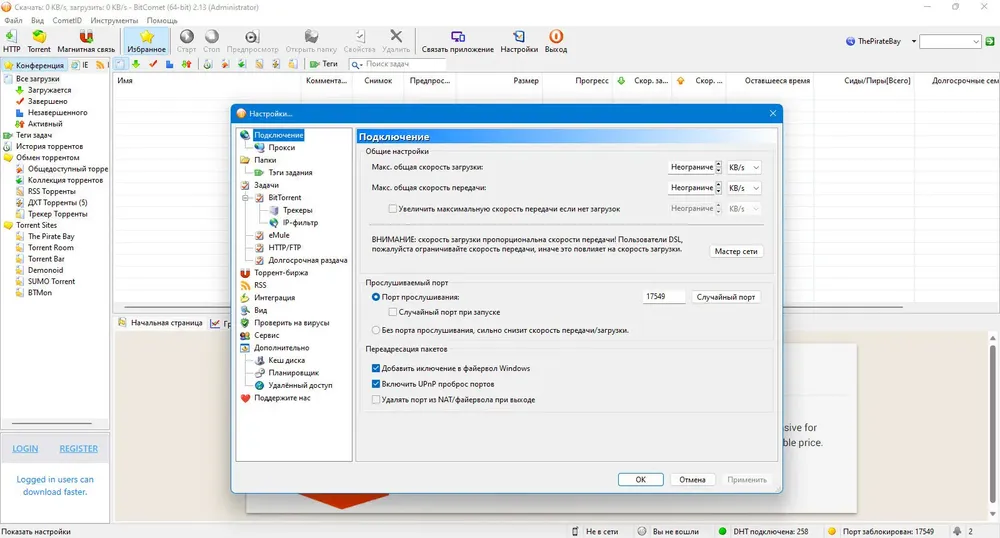Select the Прокси item in settings tree

(281, 147)
